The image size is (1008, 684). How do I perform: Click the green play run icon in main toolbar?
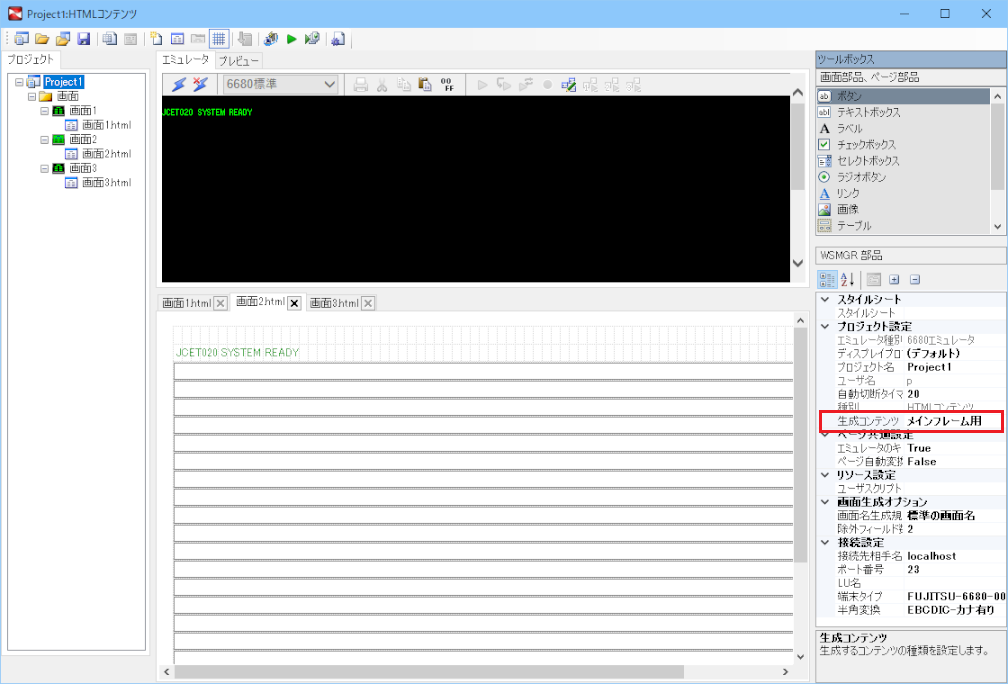click(x=291, y=39)
